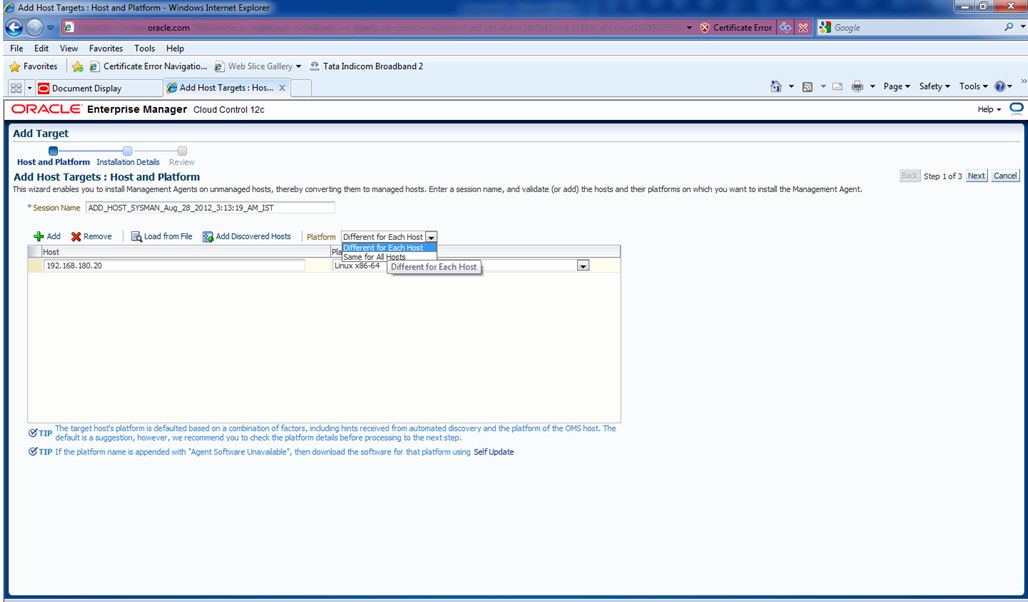Select 'Same for All Hosts' option
1028x602 pixels.
tap(374, 257)
